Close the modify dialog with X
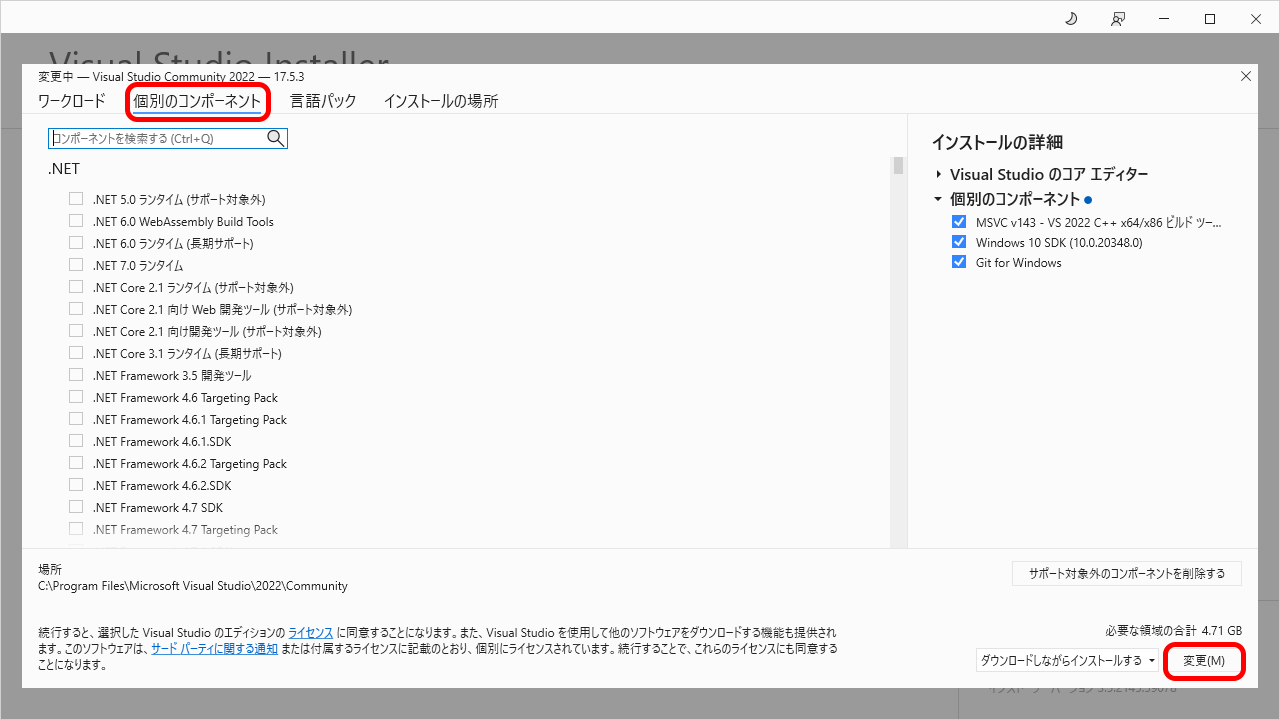1280x720 pixels. 1245,76
